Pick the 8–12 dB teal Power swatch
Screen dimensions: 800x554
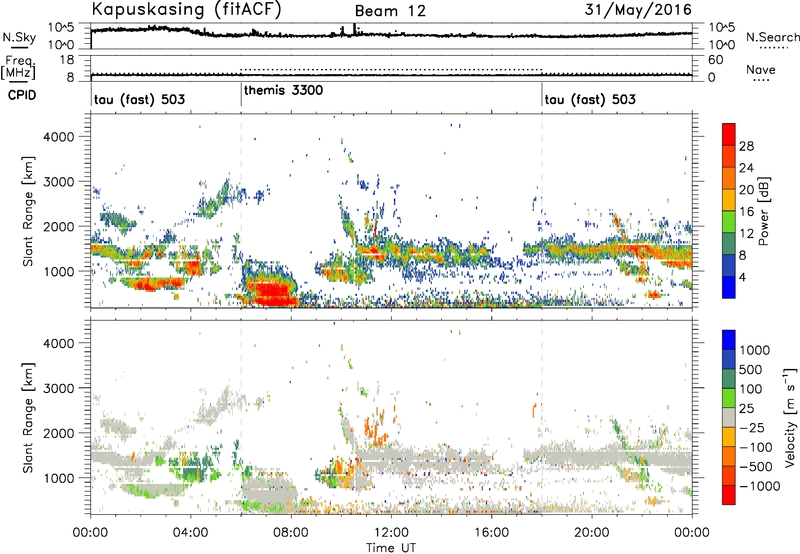[x=729, y=243]
